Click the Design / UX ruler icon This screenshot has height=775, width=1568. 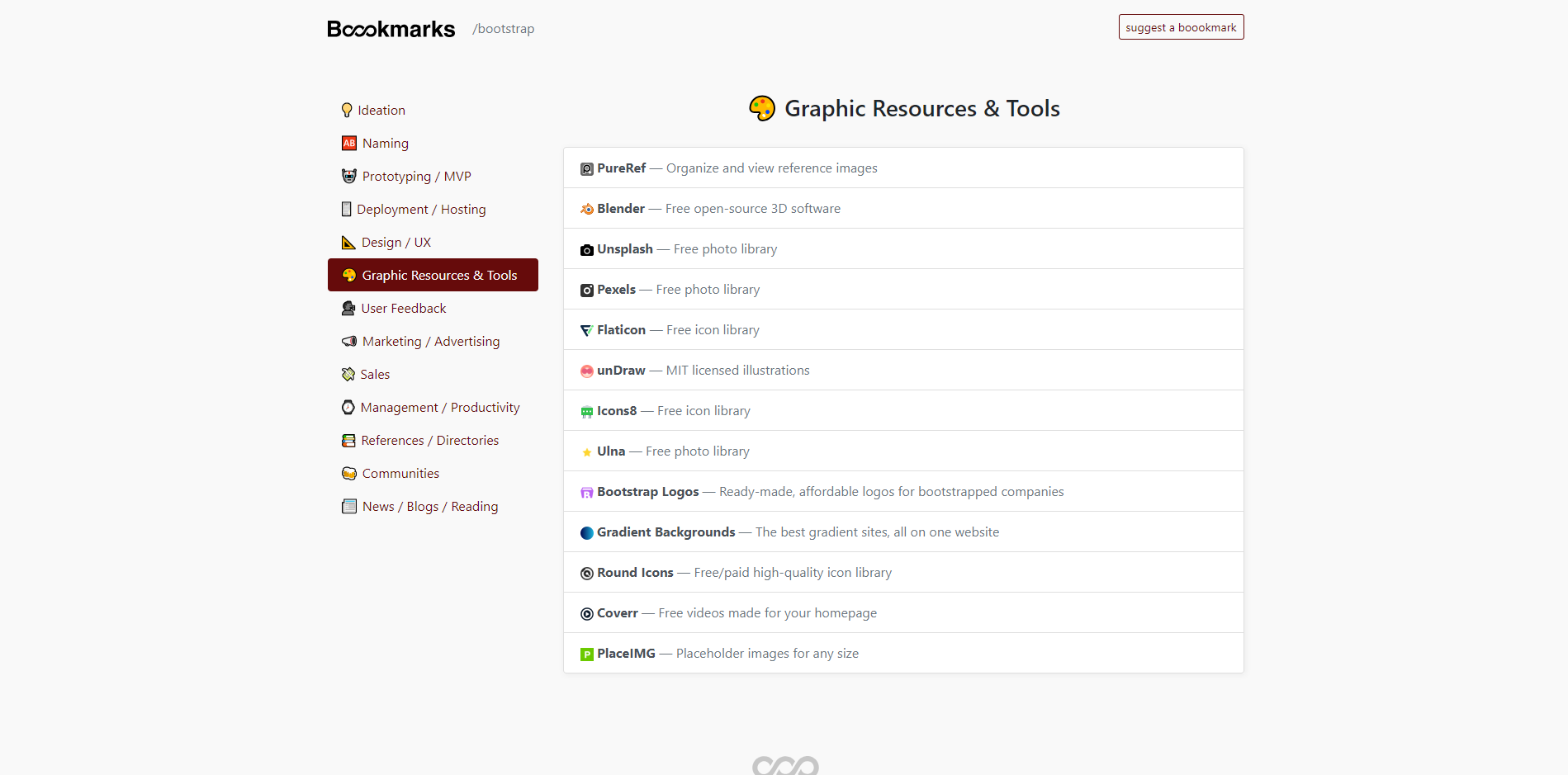click(348, 242)
